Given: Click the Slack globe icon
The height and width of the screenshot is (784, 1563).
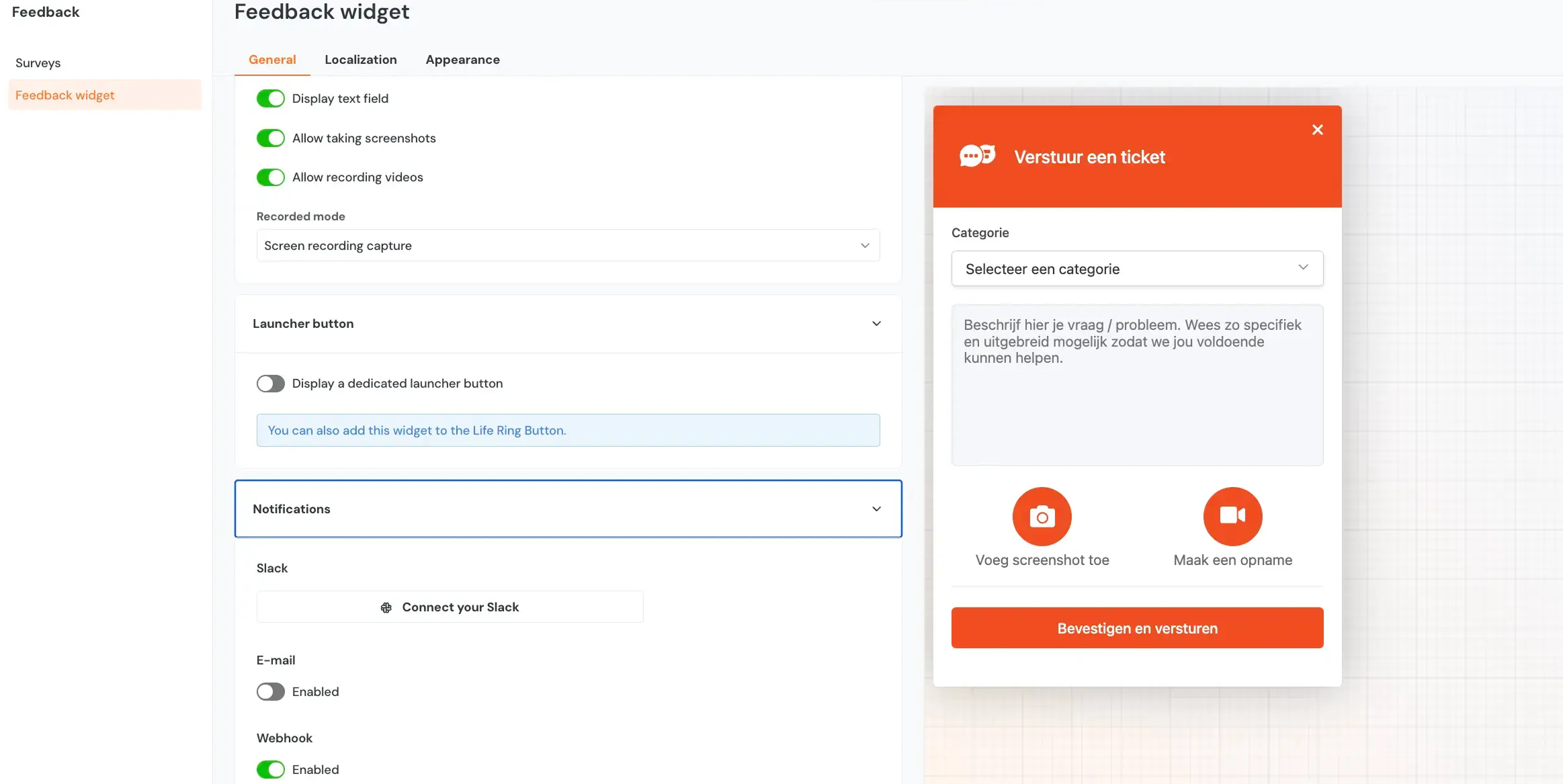Looking at the screenshot, I should (x=386, y=607).
